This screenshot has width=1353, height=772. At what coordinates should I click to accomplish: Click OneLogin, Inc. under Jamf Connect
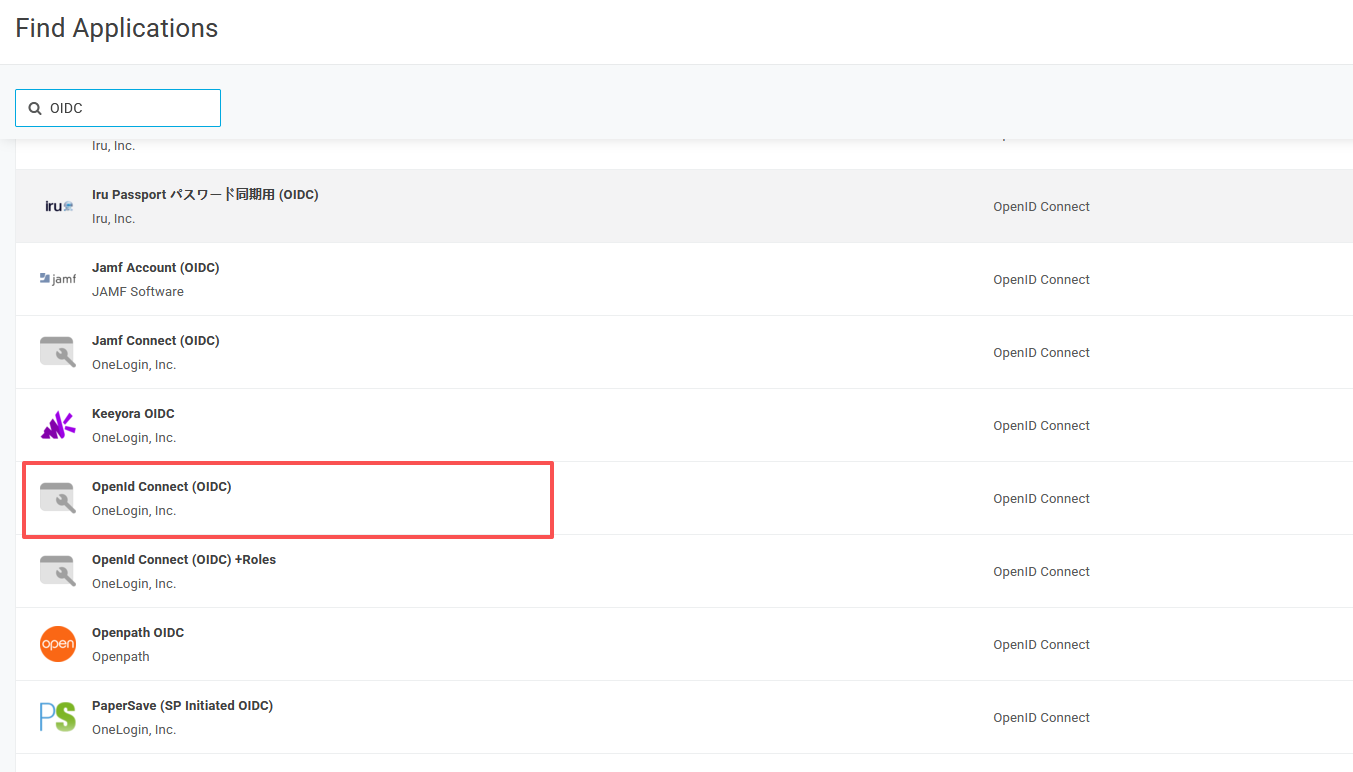click(x=134, y=365)
